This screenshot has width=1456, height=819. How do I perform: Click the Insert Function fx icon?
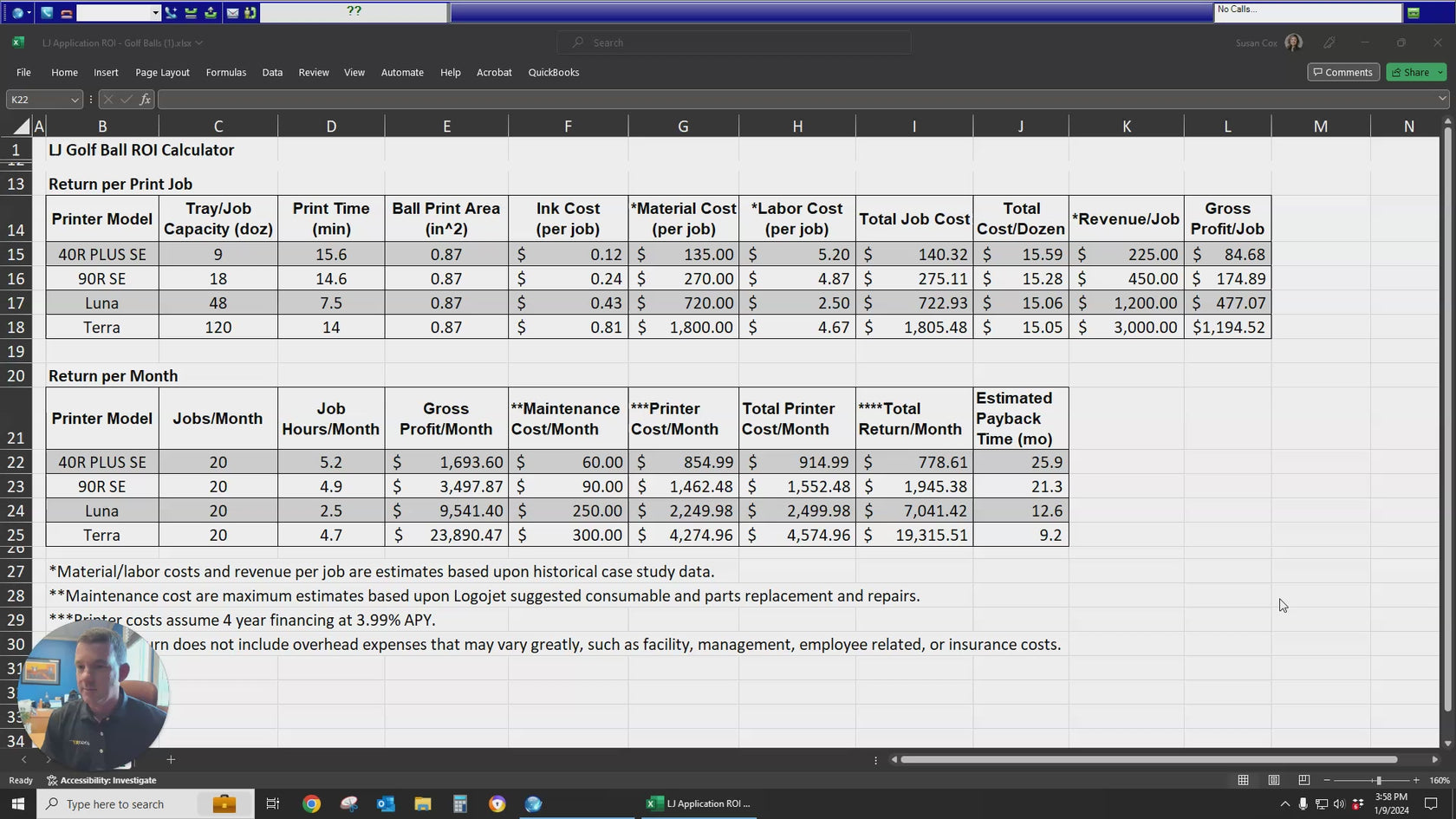click(145, 100)
